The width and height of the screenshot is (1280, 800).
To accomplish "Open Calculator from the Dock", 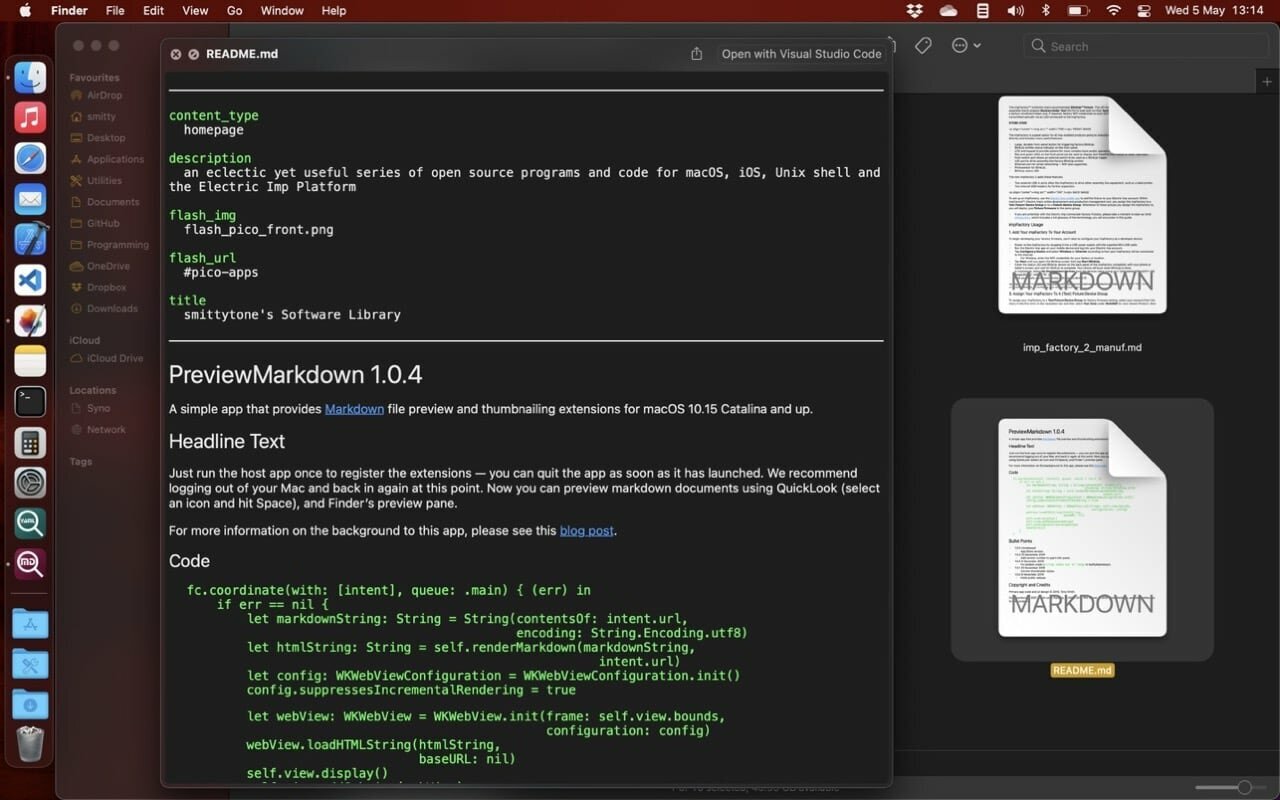I will 30,442.
